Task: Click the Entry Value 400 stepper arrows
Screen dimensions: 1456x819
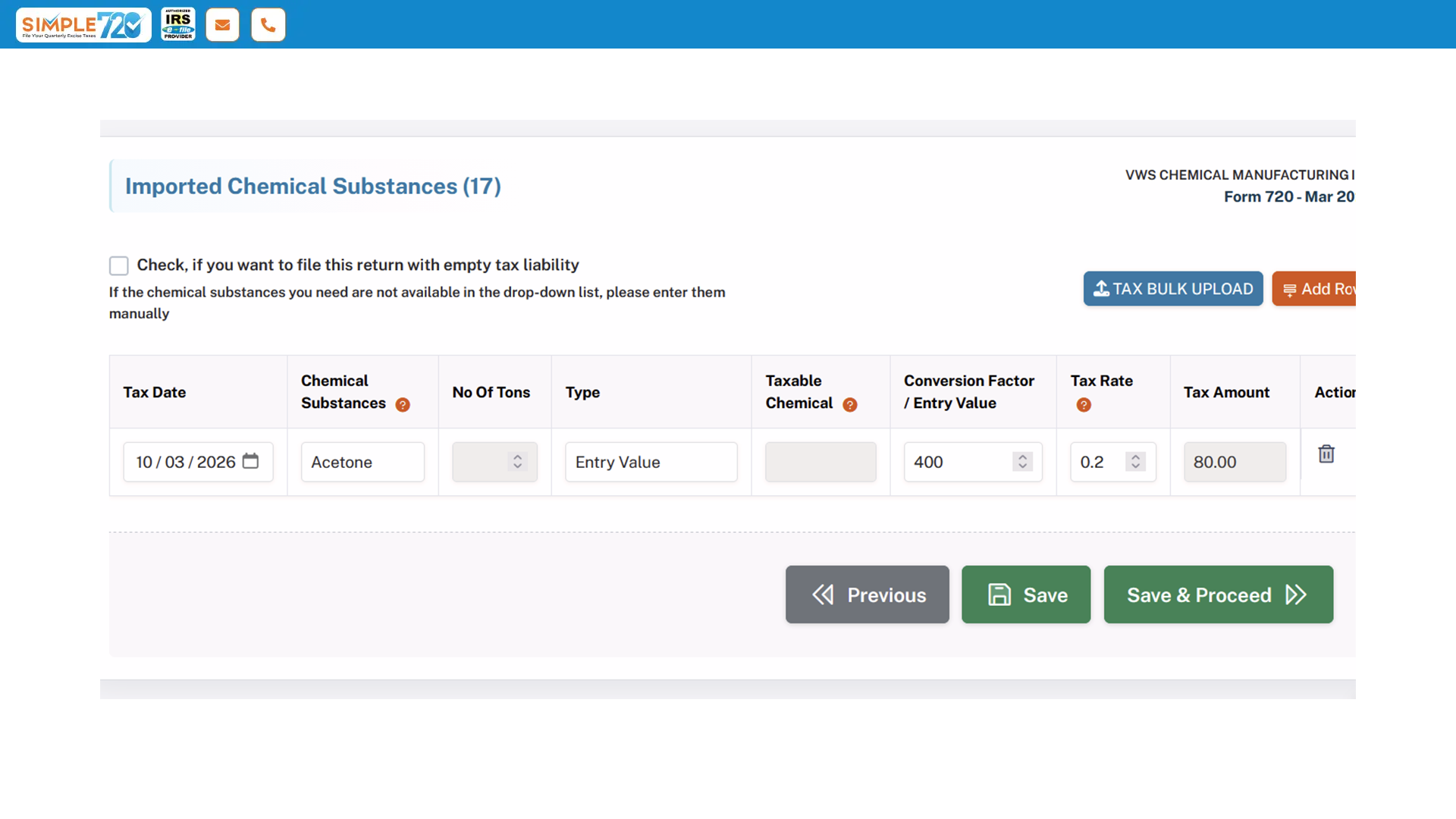Action: point(1022,462)
